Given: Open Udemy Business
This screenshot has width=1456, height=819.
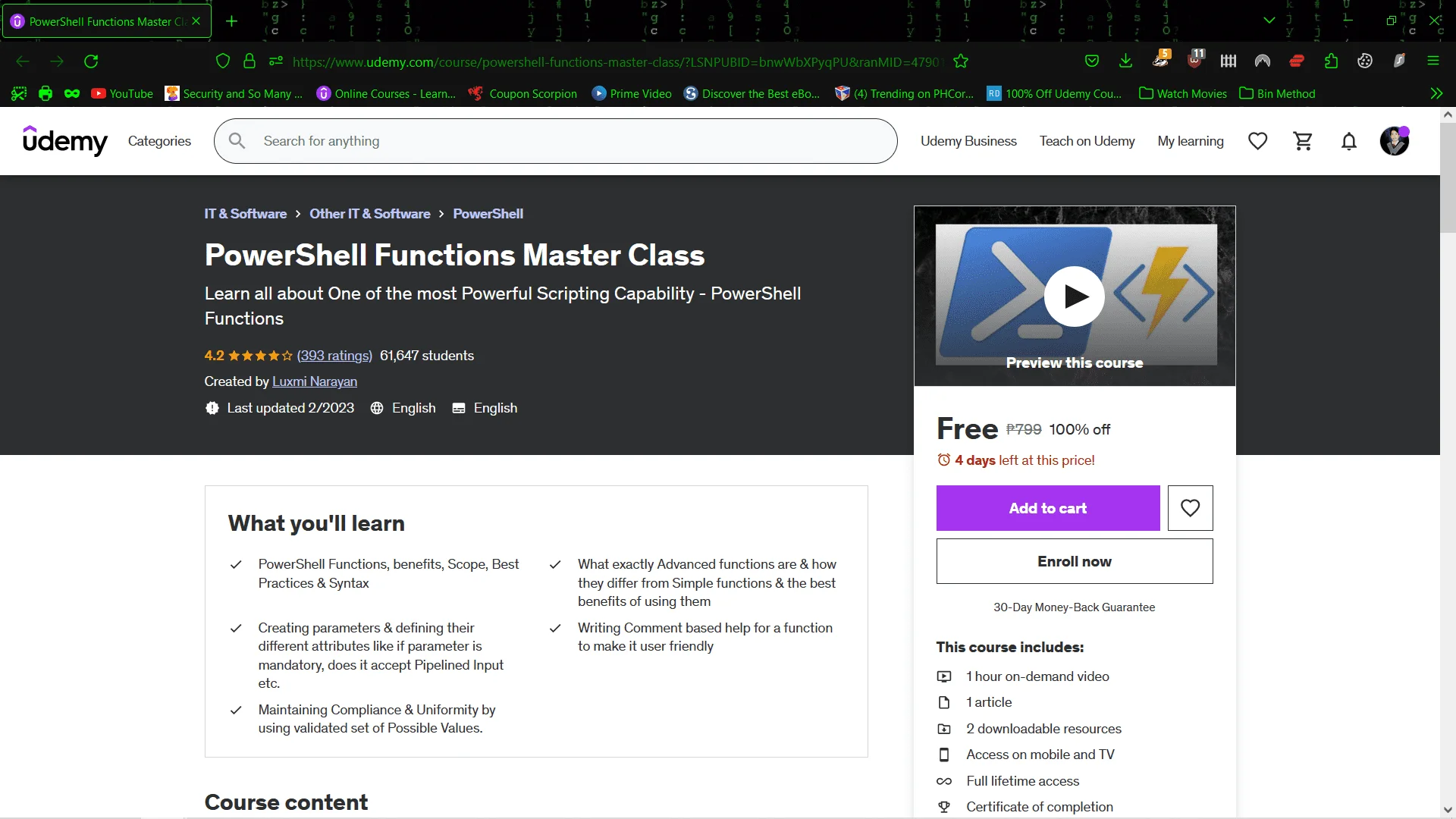Looking at the screenshot, I should click(x=968, y=141).
